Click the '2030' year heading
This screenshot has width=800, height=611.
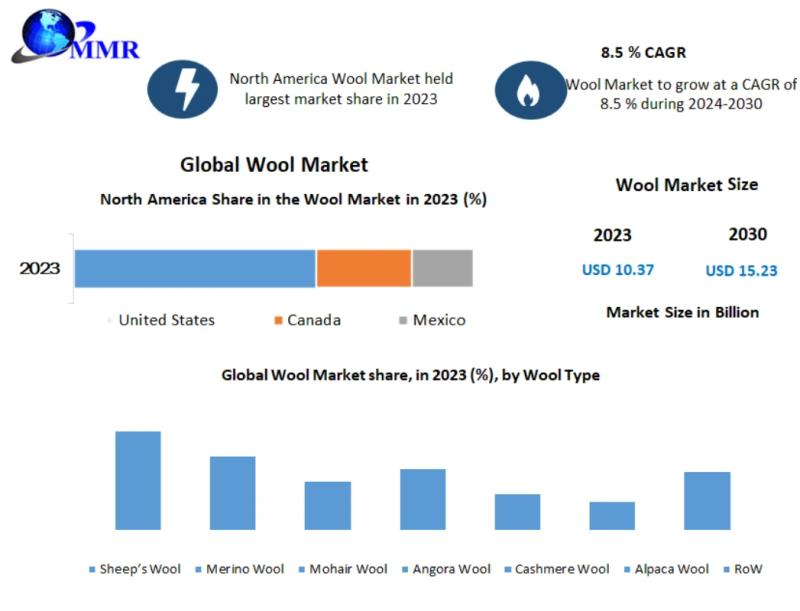click(x=748, y=234)
